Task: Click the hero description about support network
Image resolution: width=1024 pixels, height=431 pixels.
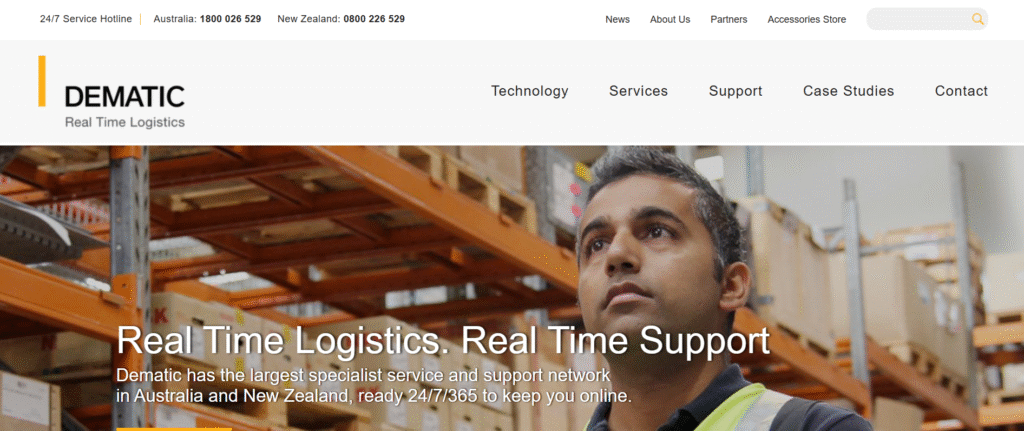Action: [x=374, y=386]
